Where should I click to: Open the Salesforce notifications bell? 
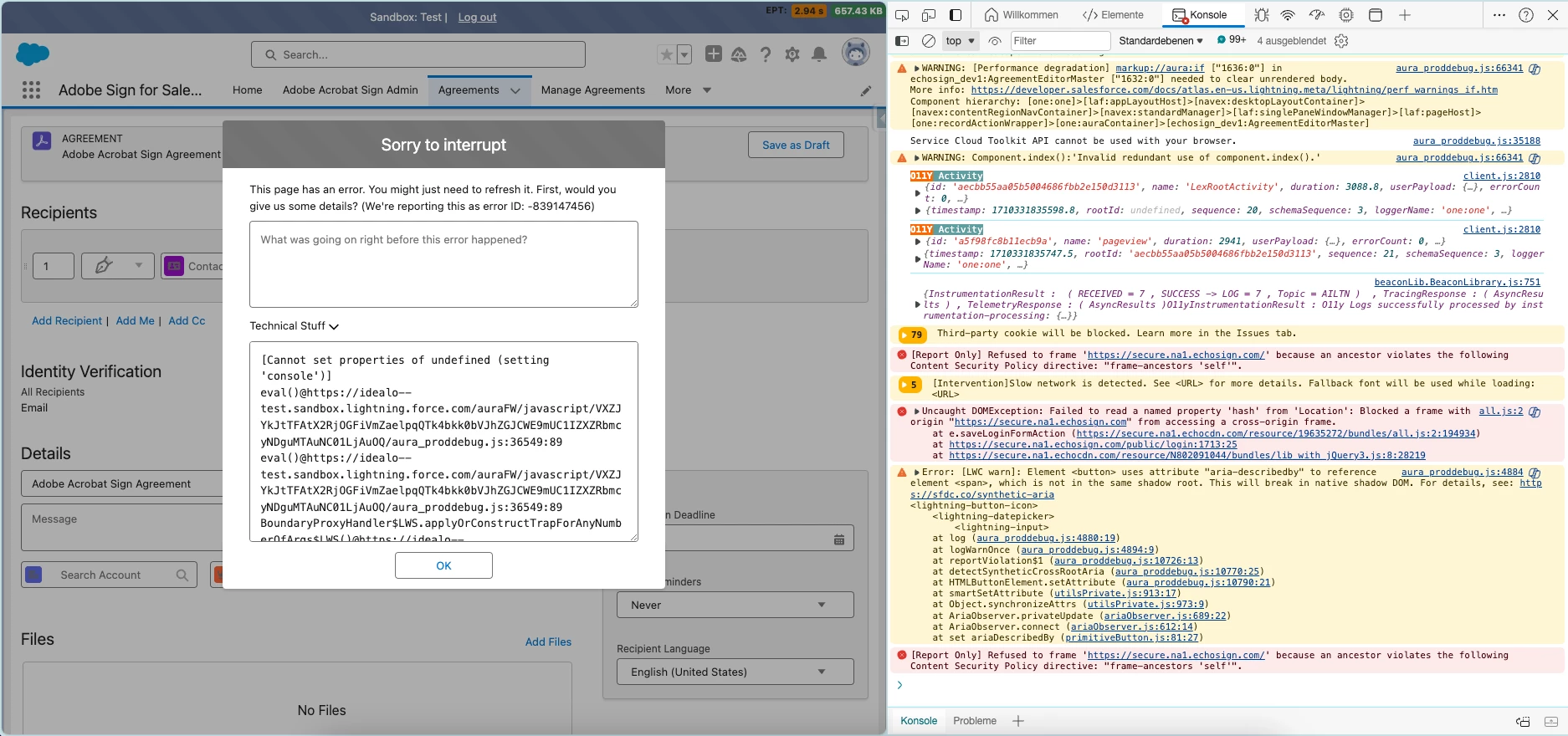[x=819, y=54]
